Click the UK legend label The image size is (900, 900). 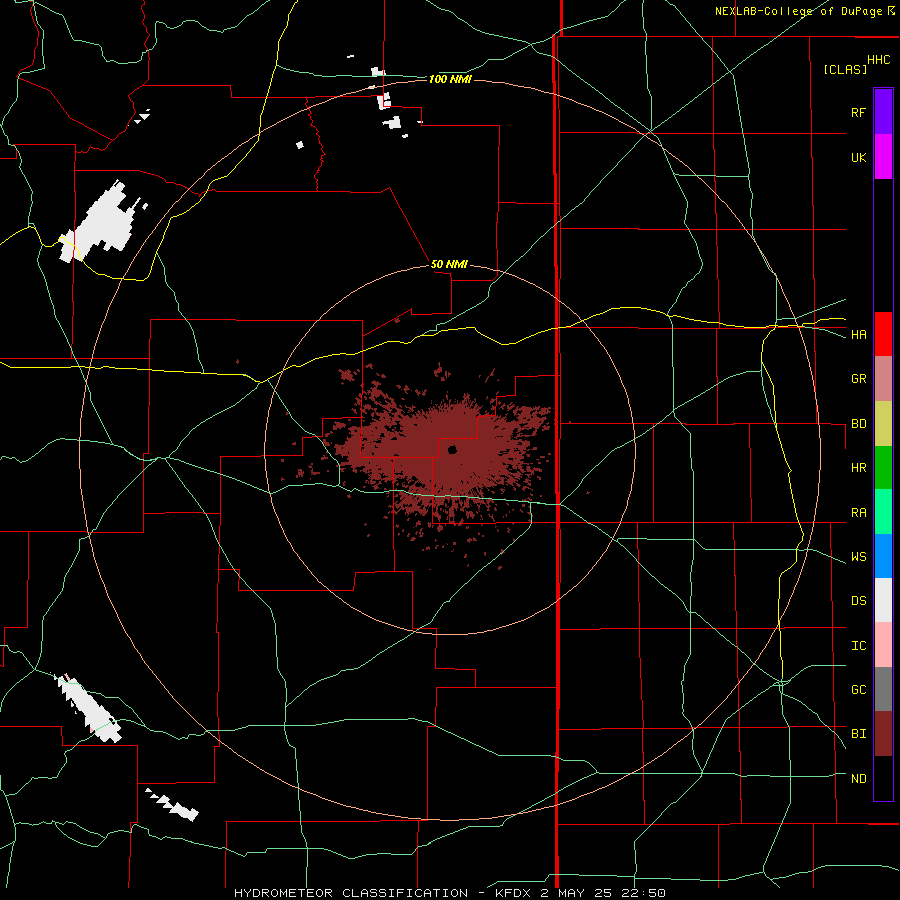coord(858,157)
